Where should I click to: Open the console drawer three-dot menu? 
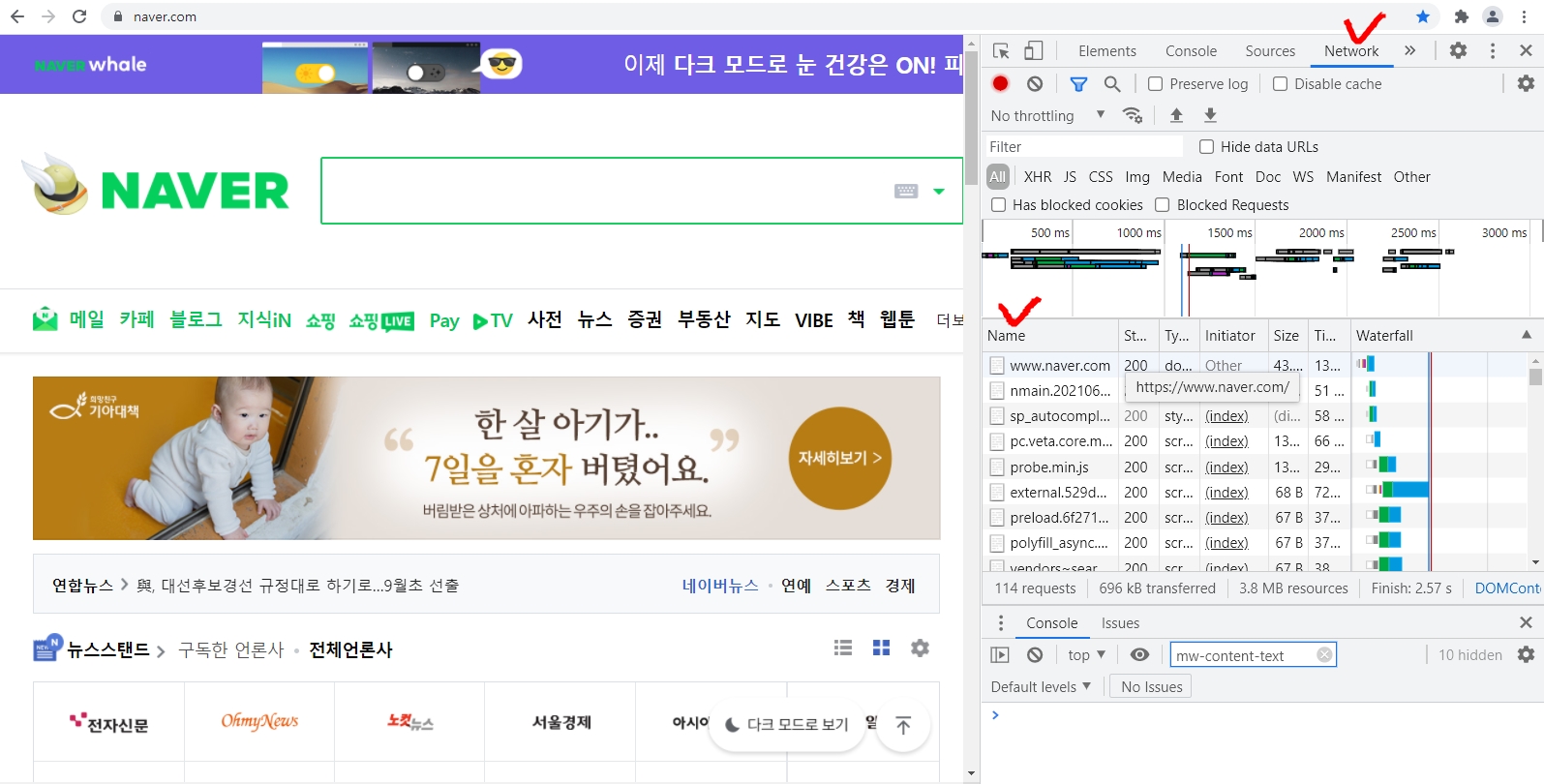[x=1001, y=623]
